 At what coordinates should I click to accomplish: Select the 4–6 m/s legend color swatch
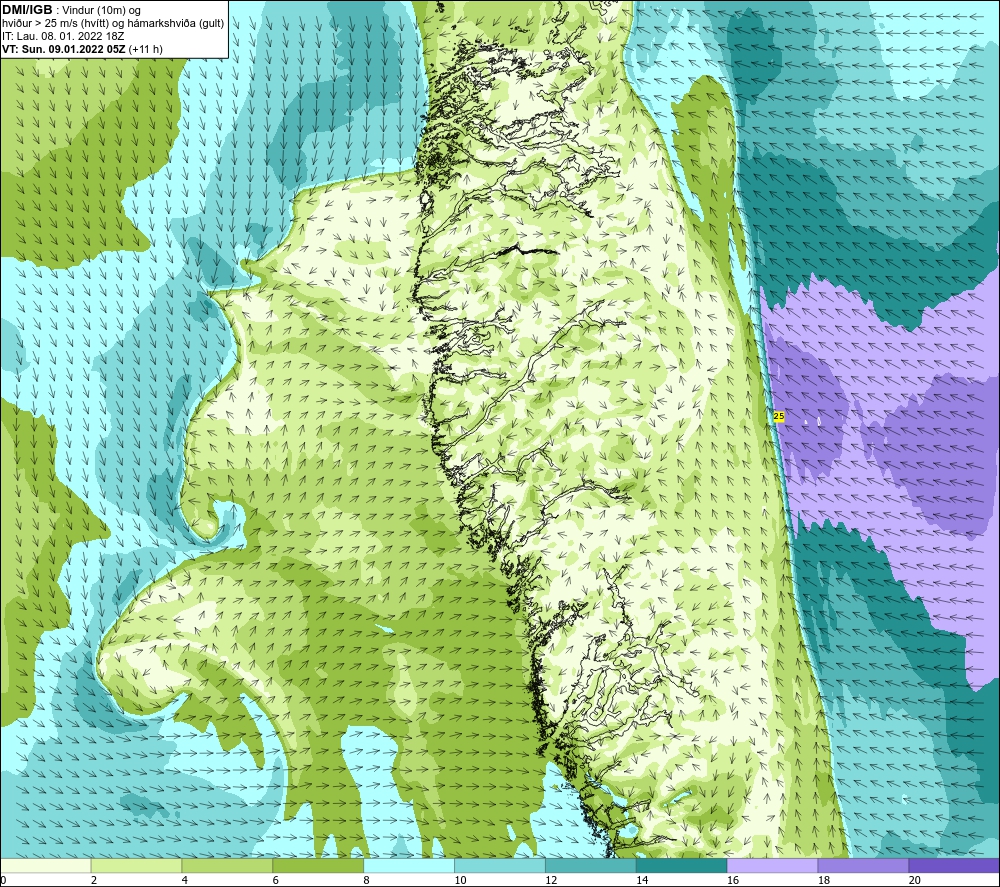pos(227,865)
